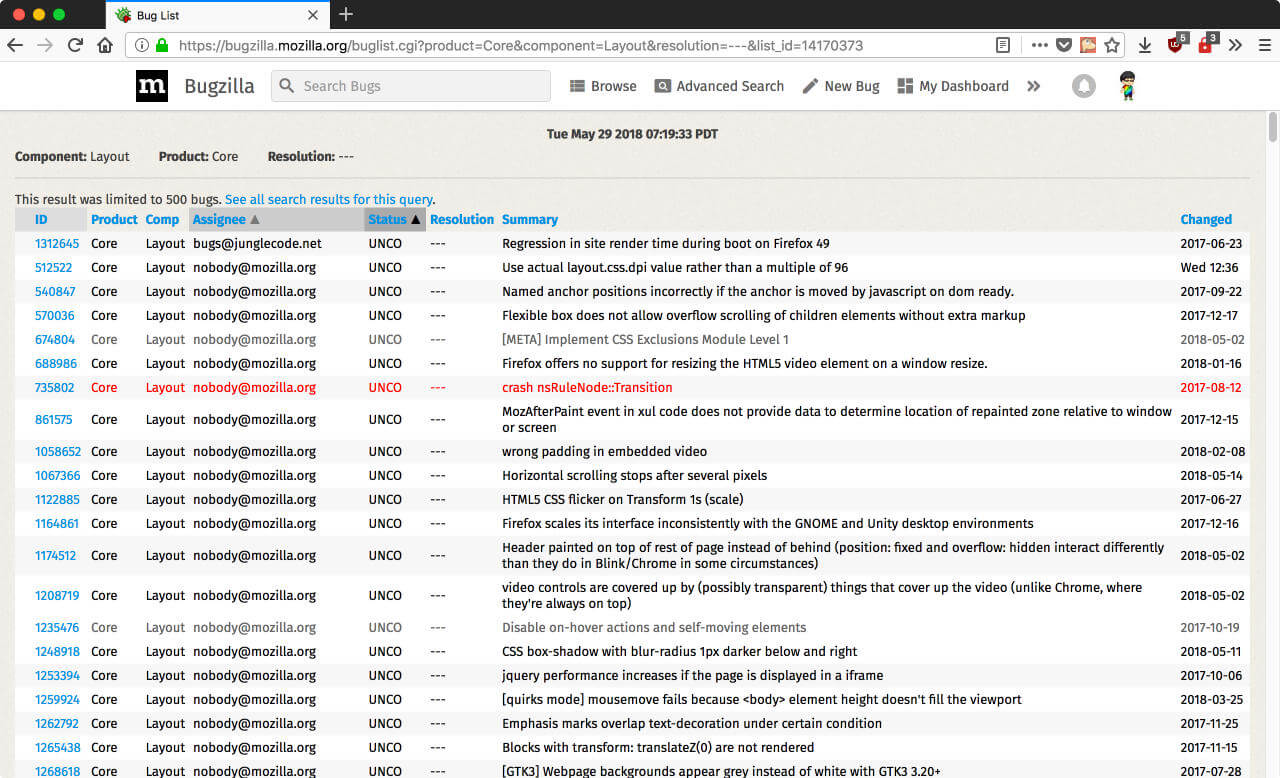This screenshot has width=1280, height=778.
Task: Open all search results for this query
Action: [328, 199]
